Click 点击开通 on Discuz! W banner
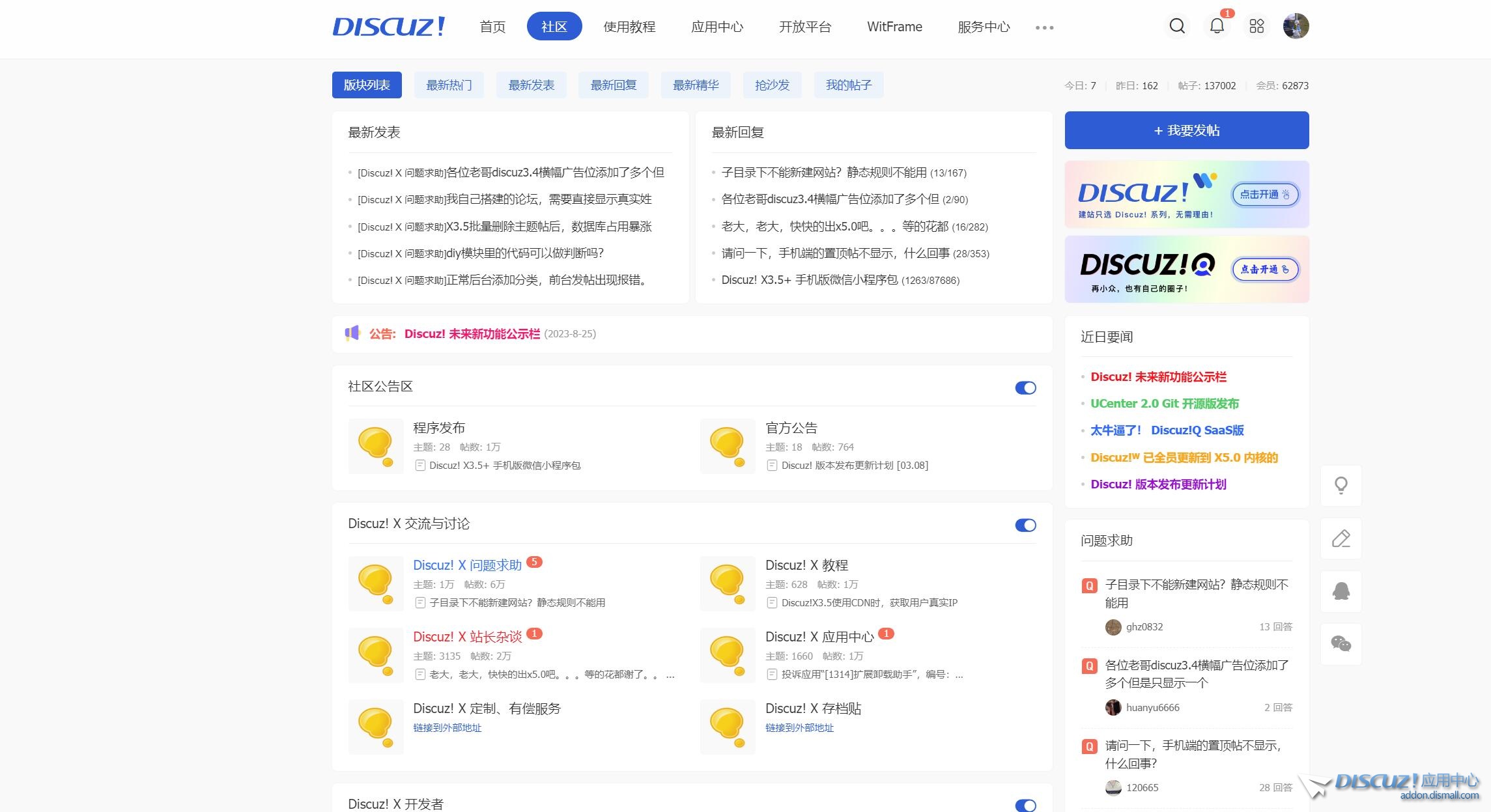 [x=1265, y=194]
